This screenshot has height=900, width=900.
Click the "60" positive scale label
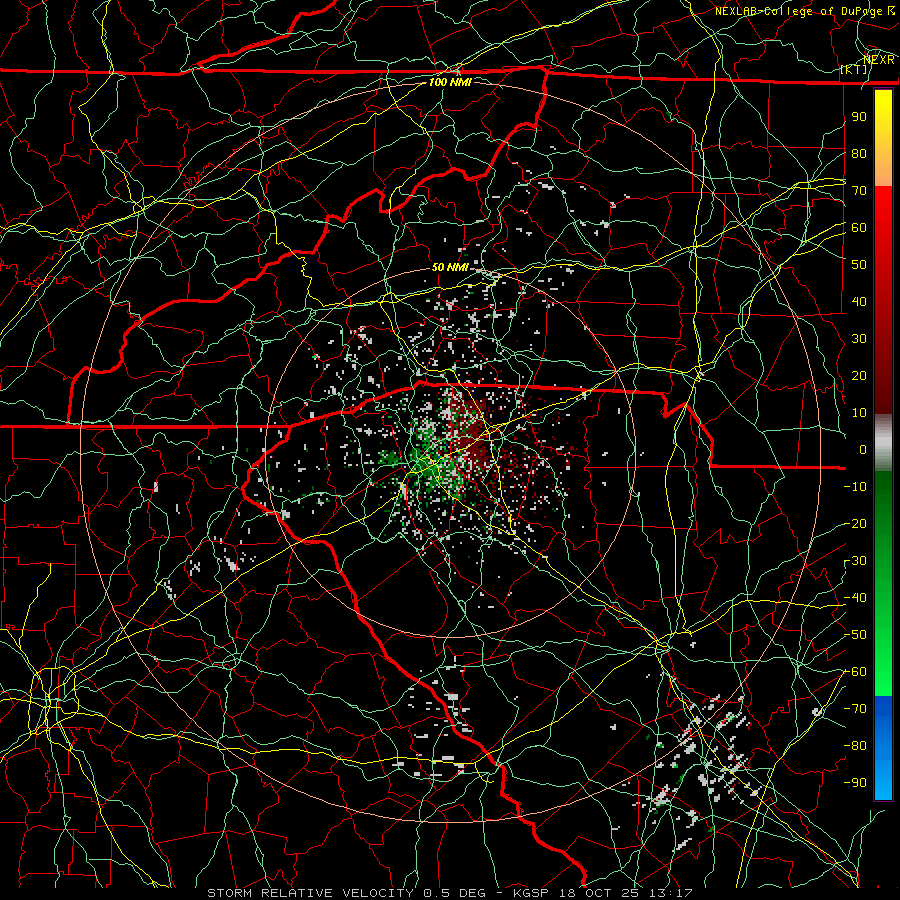pos(859,227)
